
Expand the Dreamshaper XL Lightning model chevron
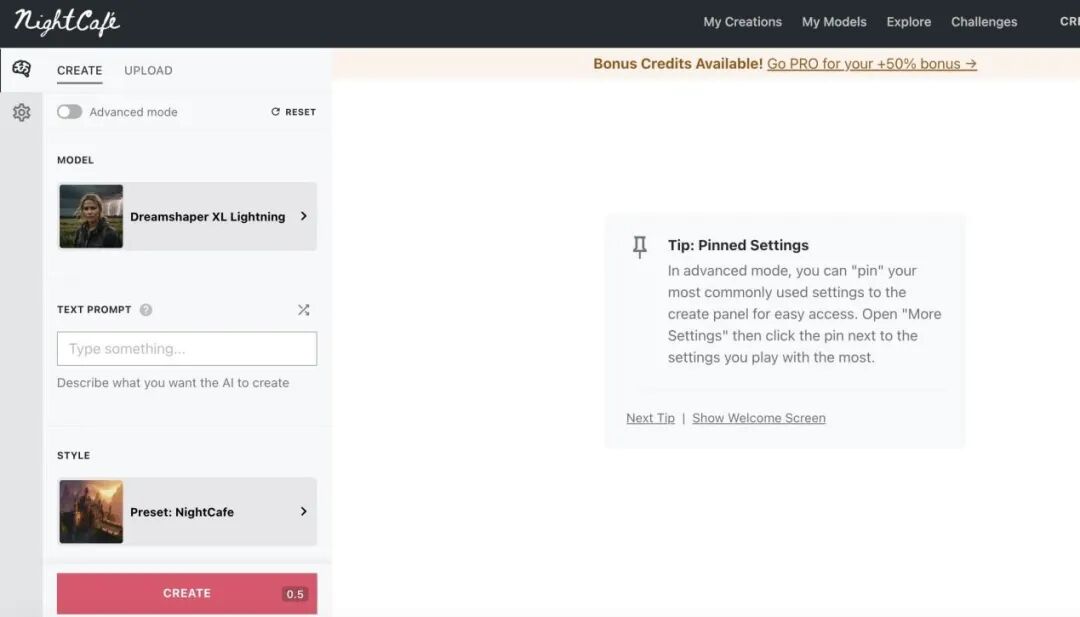point(304,216)
